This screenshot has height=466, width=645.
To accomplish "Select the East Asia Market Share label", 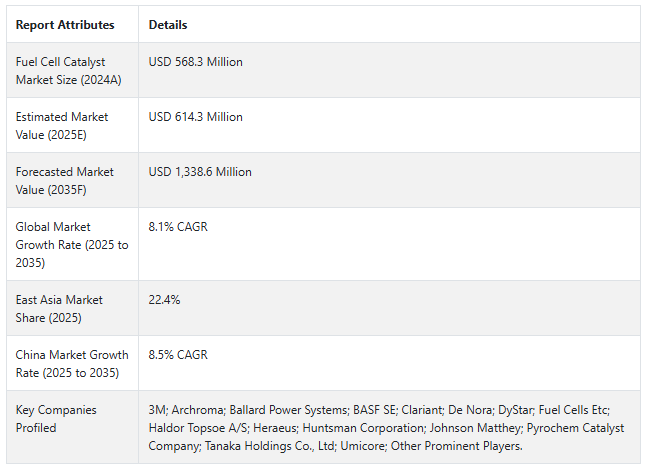I will coord(59,309).
